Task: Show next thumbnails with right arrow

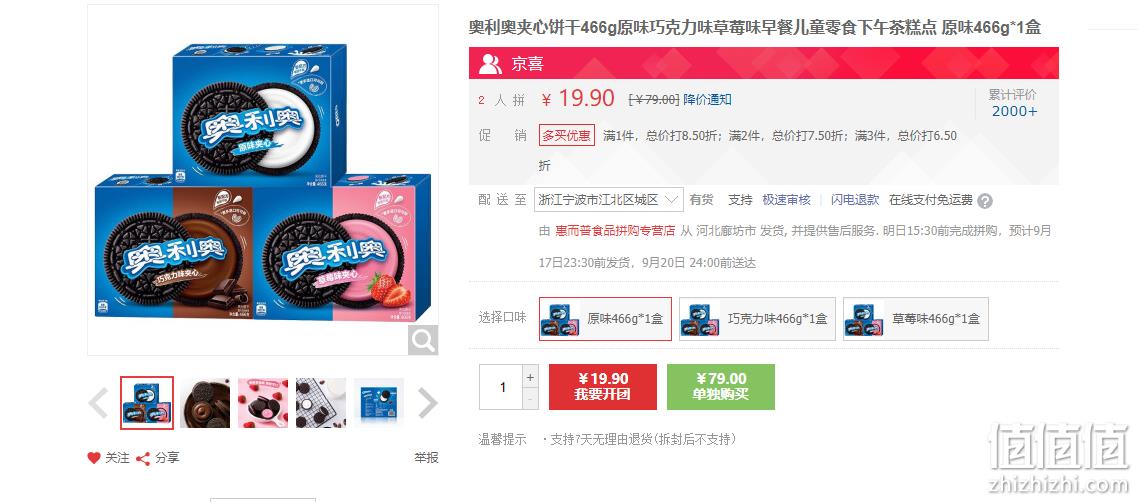Action: (427, 403)
